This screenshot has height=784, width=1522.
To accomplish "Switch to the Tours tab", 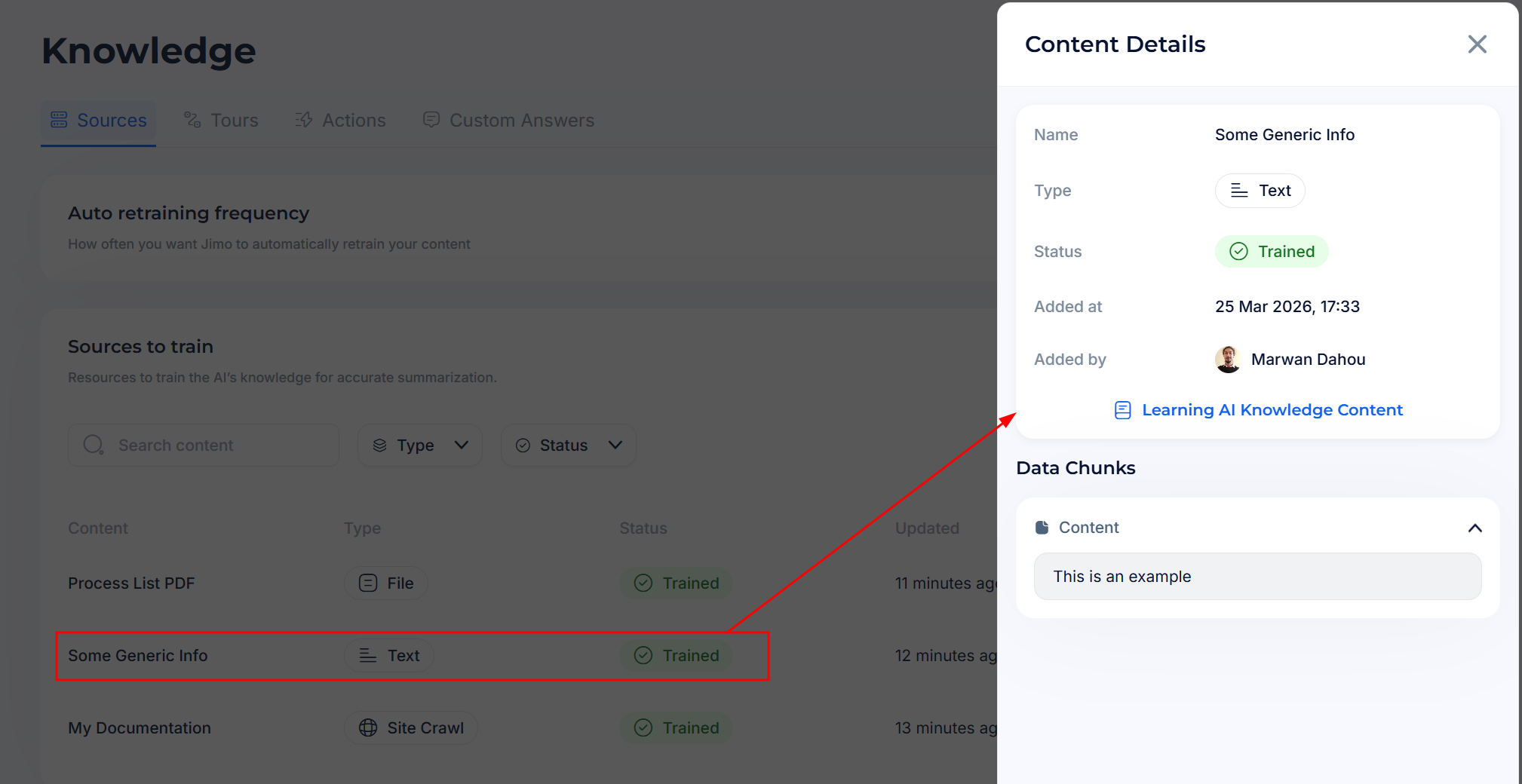I will [222, 121].
